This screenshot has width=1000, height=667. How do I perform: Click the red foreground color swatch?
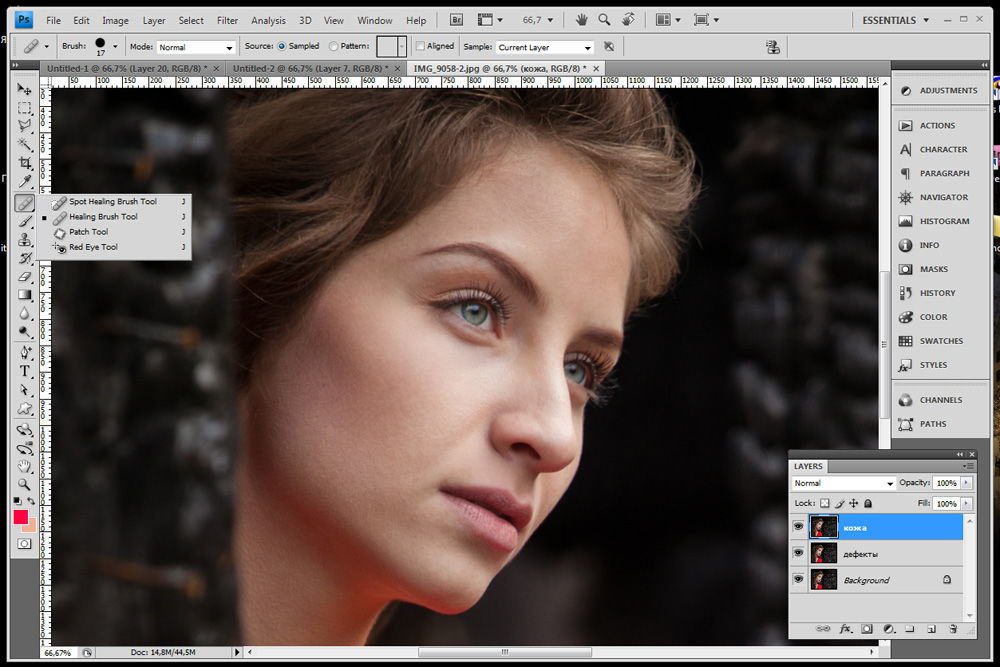[20, 516]
